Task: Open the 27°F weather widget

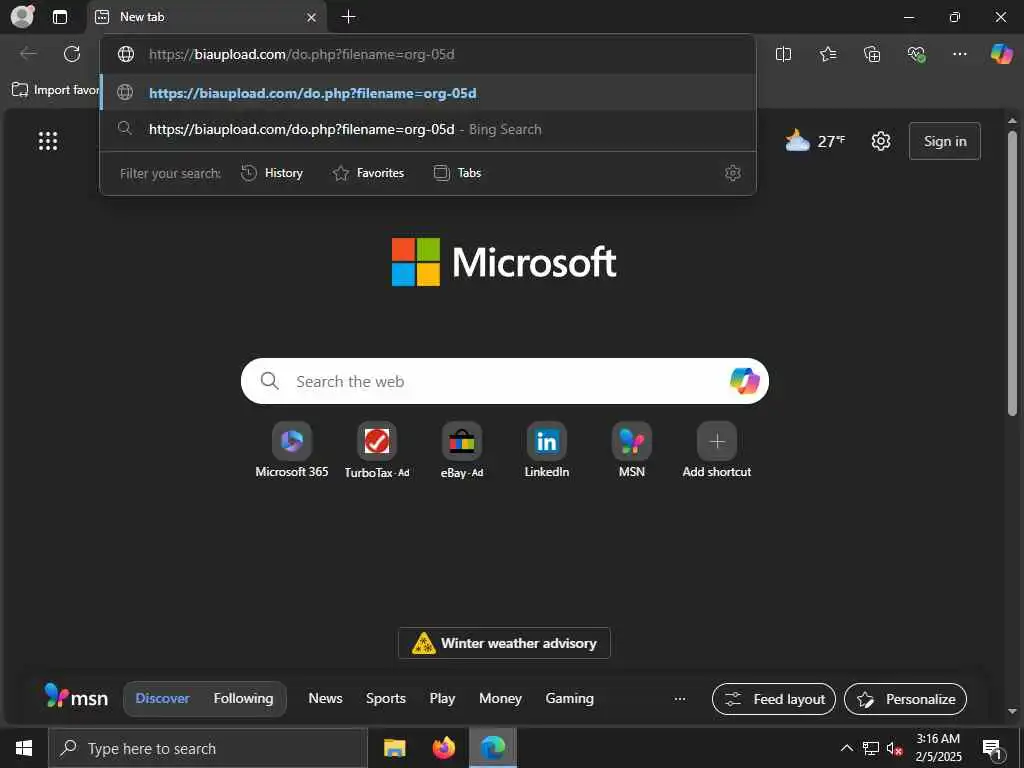Action: (815, 140)
